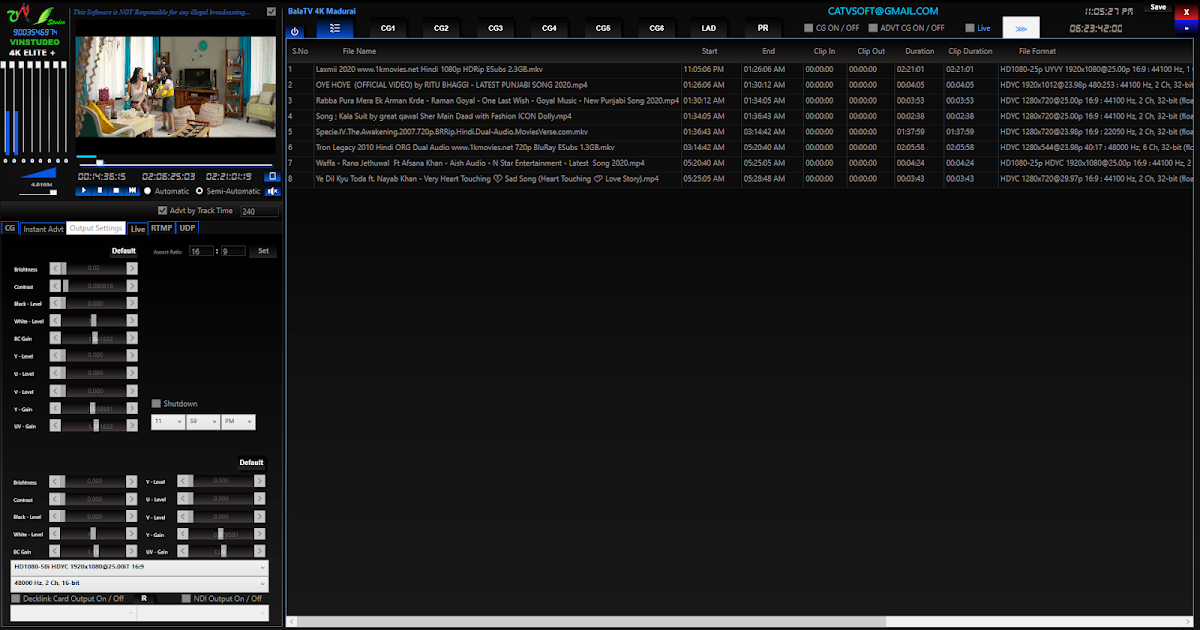This screenshot has height=630, width=1200.
Task: Click the >>> forward arrows button
Action: click(x=1021, y=28)
